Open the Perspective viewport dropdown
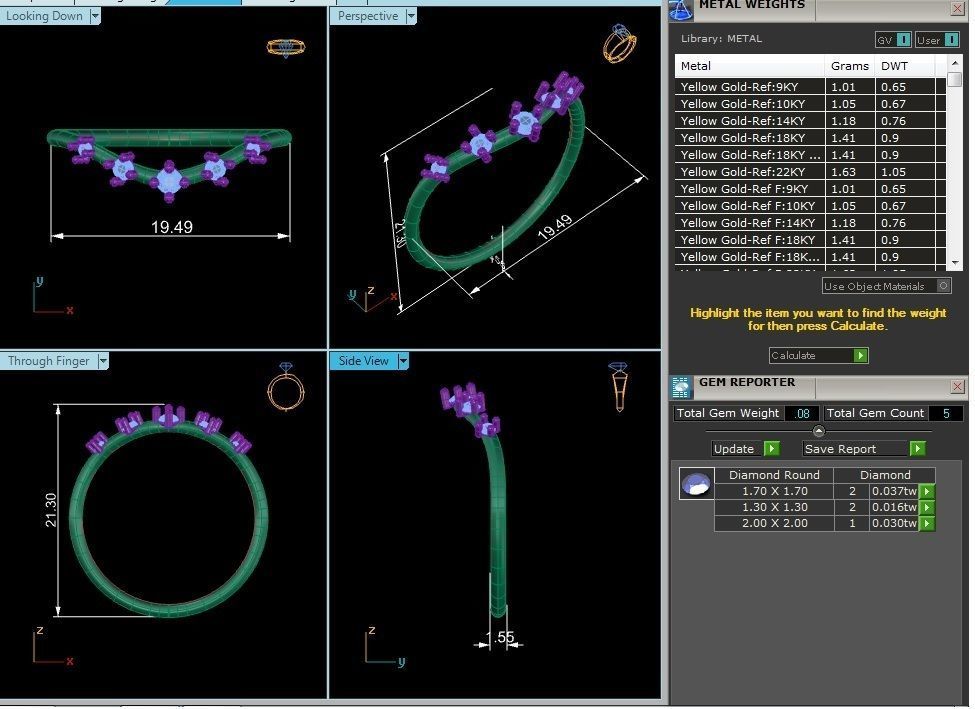This screenshot has height=709, width=975. [410, 16]
